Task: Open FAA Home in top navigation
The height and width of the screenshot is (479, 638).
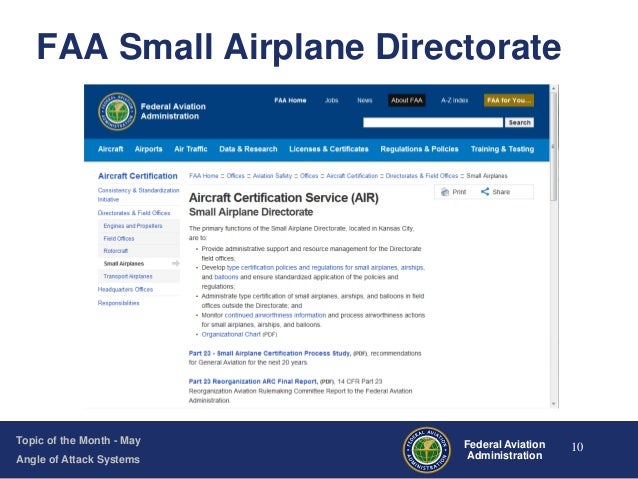Action: tap(290, 100)
